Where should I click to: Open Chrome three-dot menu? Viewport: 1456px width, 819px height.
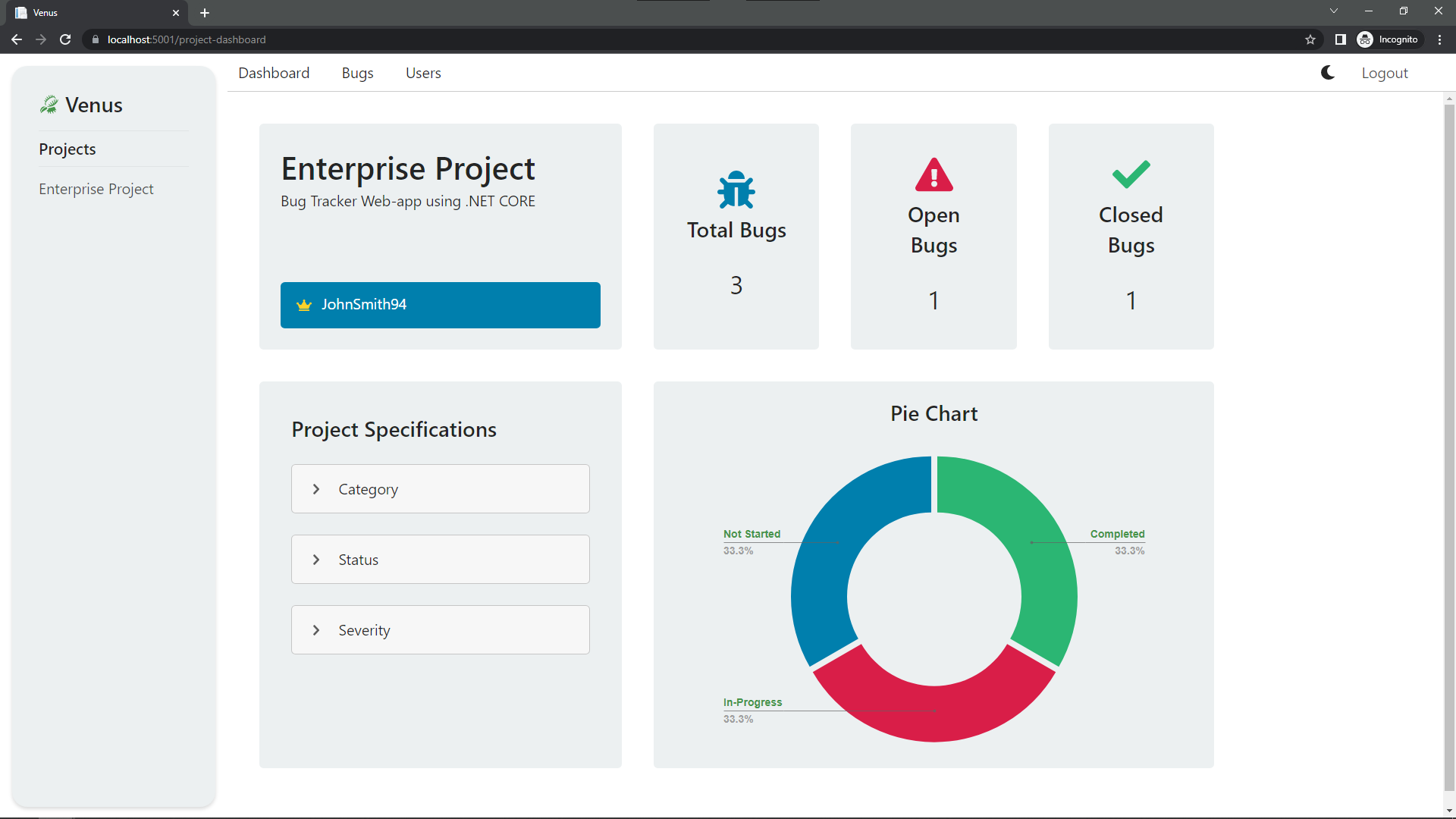[1439, 39]
